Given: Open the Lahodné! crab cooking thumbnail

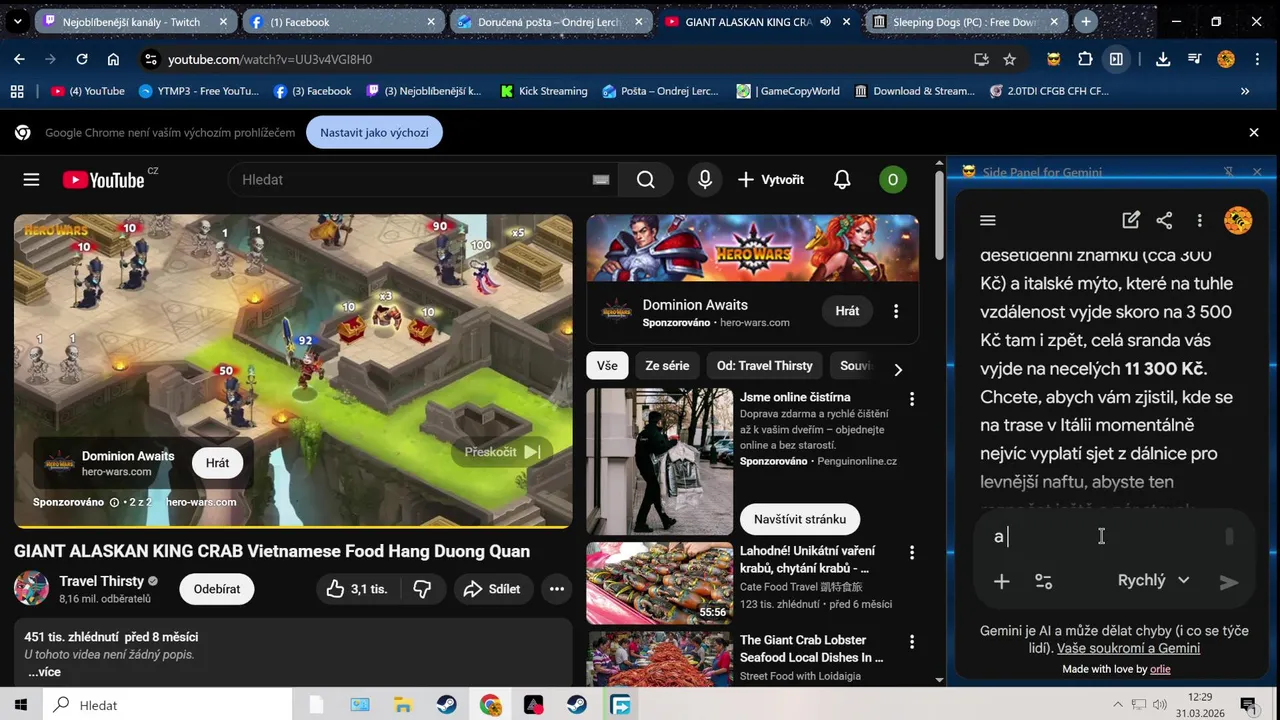Looking at the screenshot, I should pos(659,583).
